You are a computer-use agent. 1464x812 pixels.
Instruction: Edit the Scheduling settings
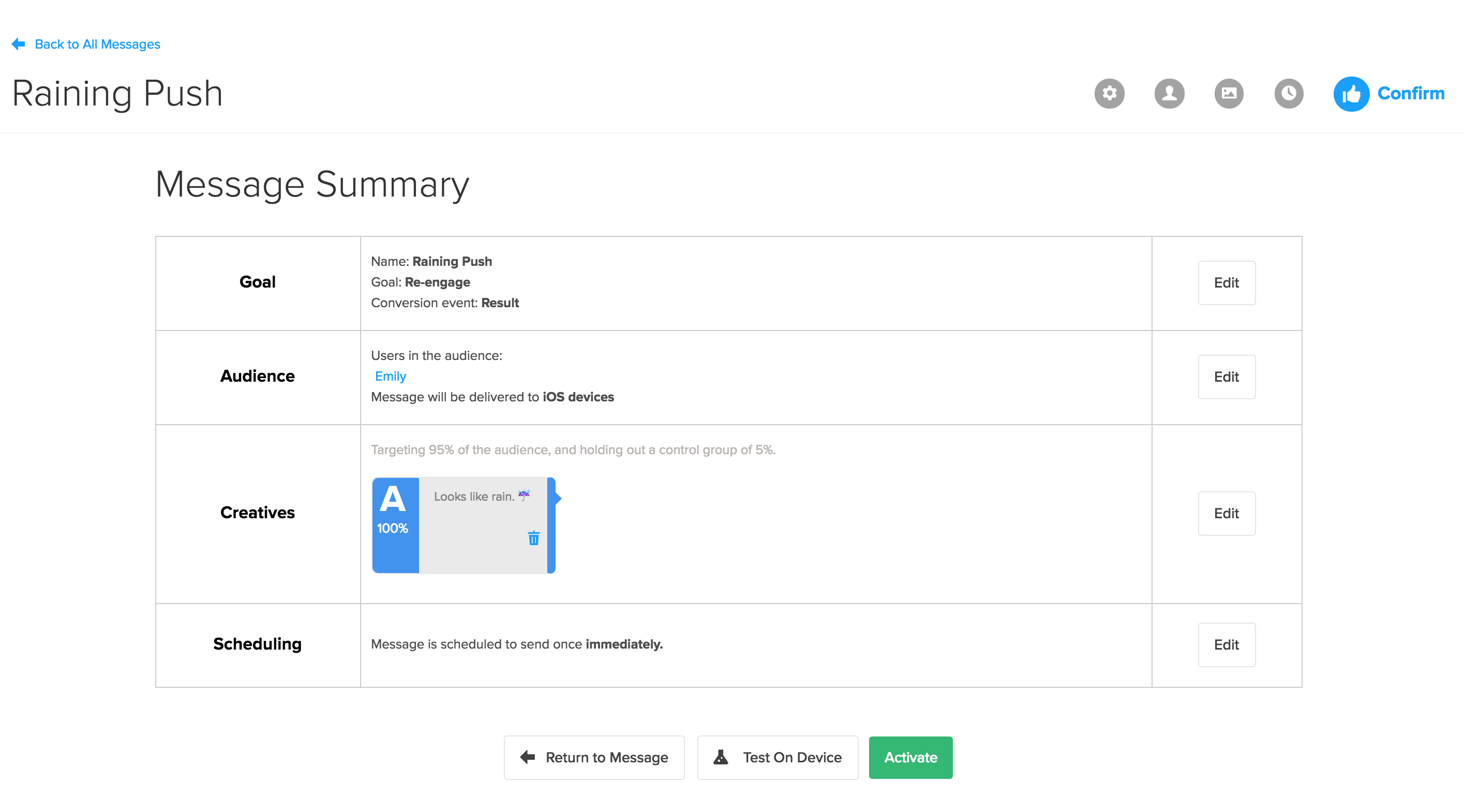click(1226, 644)
